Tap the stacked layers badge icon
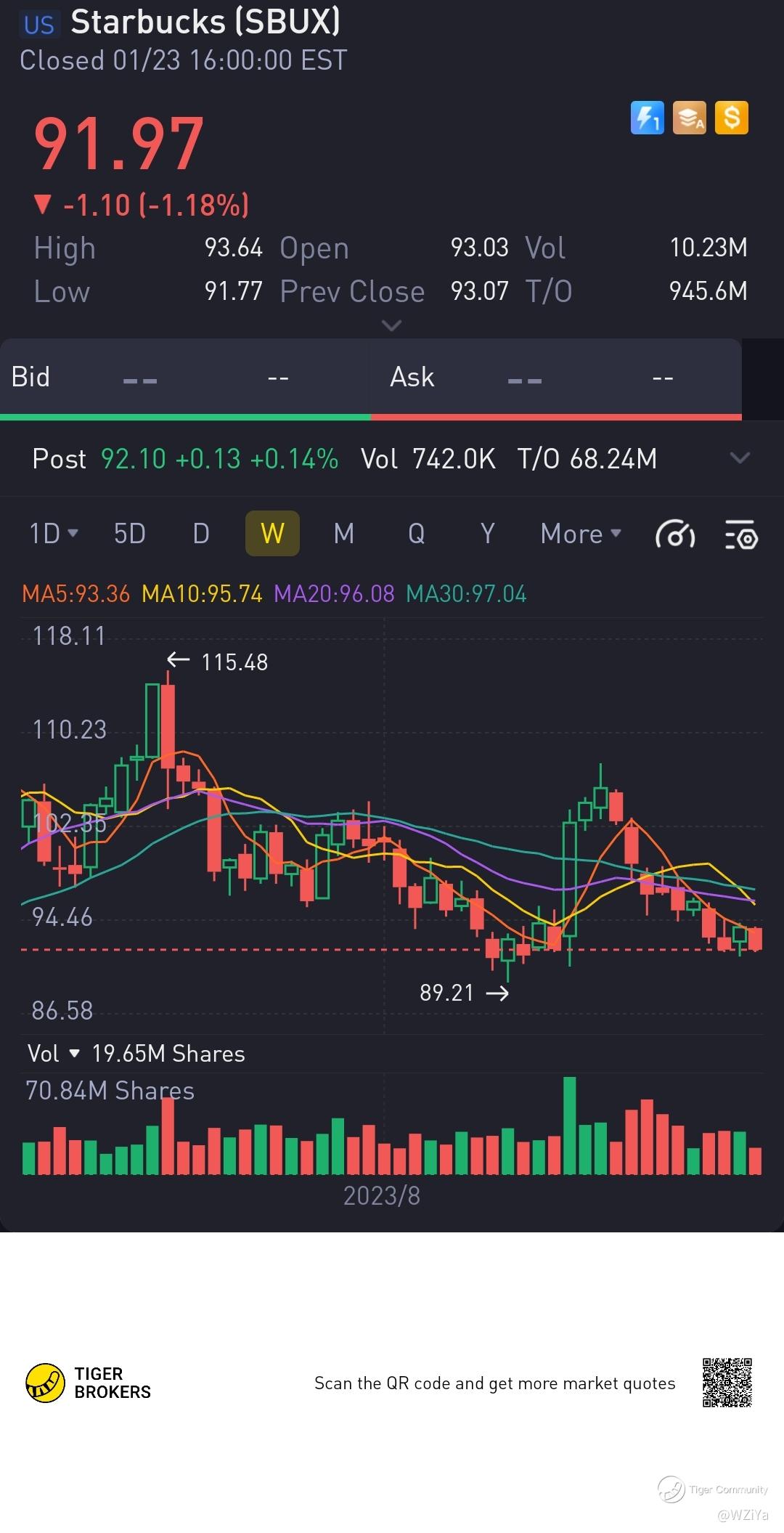784x1533 pixels. (689, 118)
